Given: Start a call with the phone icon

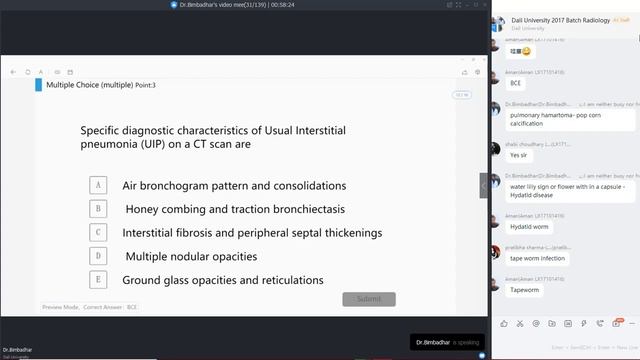Looking at the screenshot, I should coord(600,323).
